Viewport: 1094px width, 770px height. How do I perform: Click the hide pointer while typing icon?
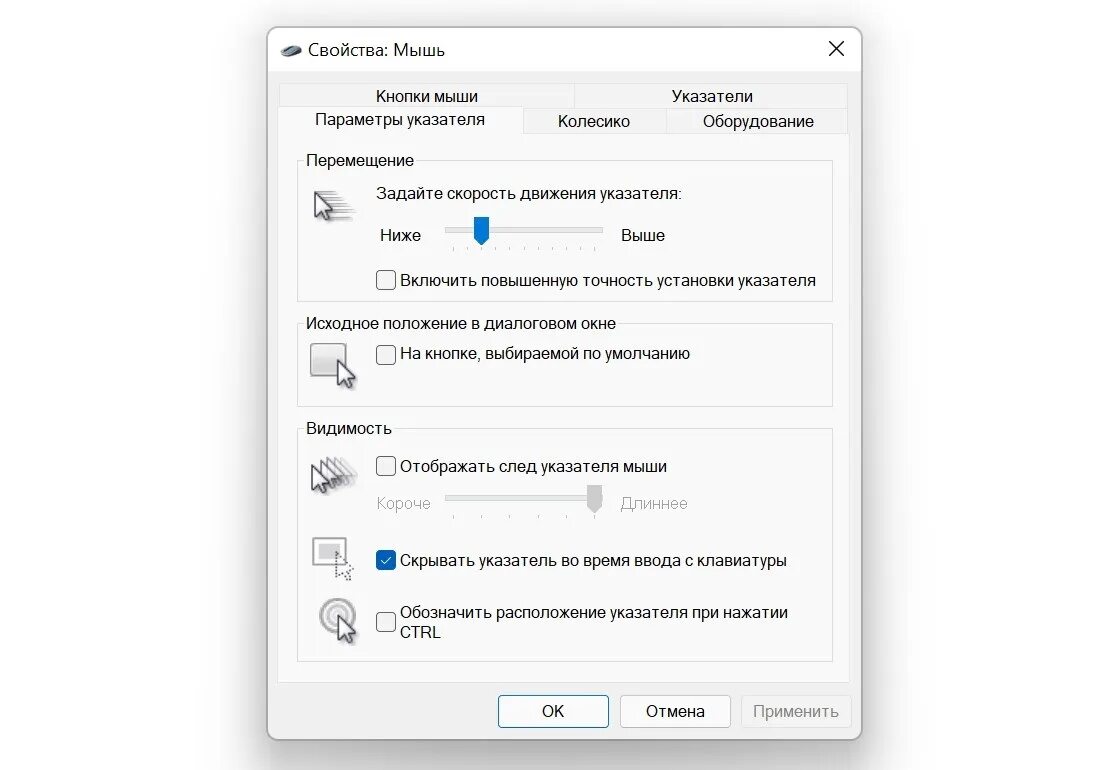point(333,558)
